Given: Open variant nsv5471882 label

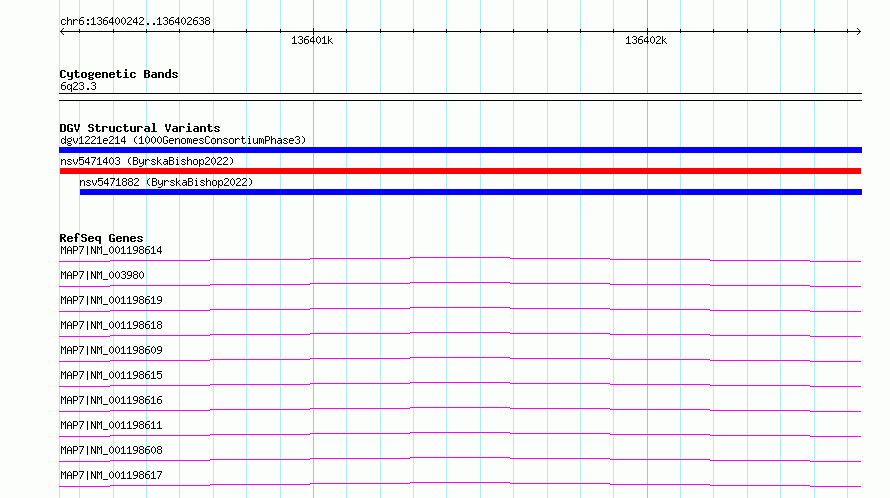Looking at the screenshot, I should tap(166, 182).
